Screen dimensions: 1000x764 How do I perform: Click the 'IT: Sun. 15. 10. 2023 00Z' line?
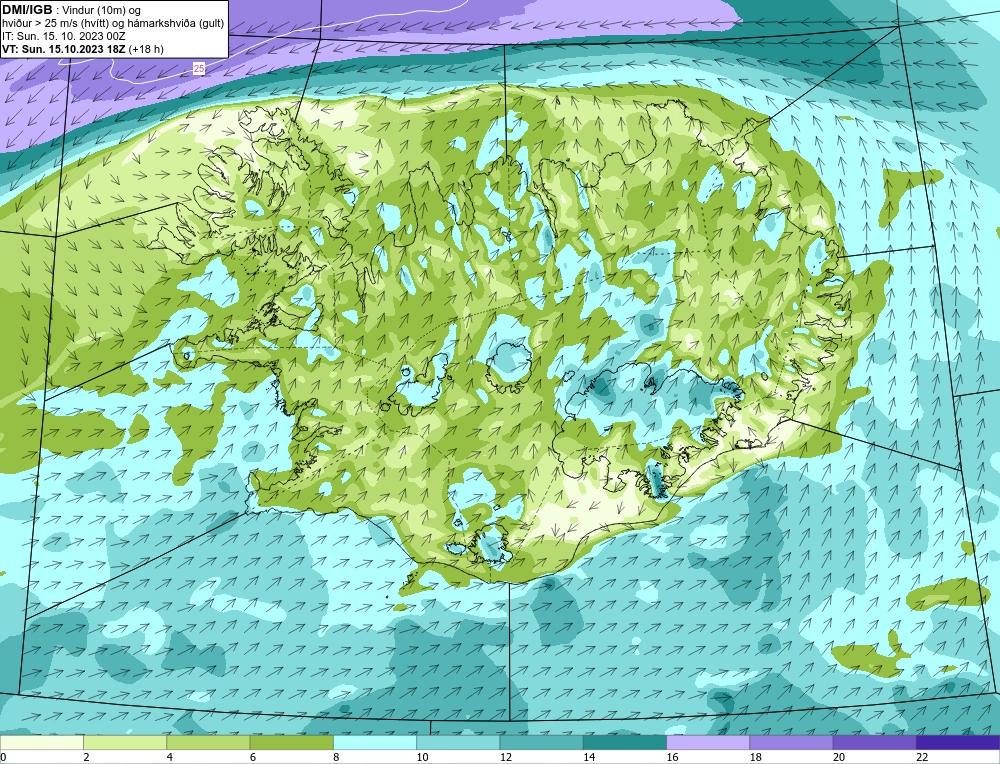click(64, 36)
